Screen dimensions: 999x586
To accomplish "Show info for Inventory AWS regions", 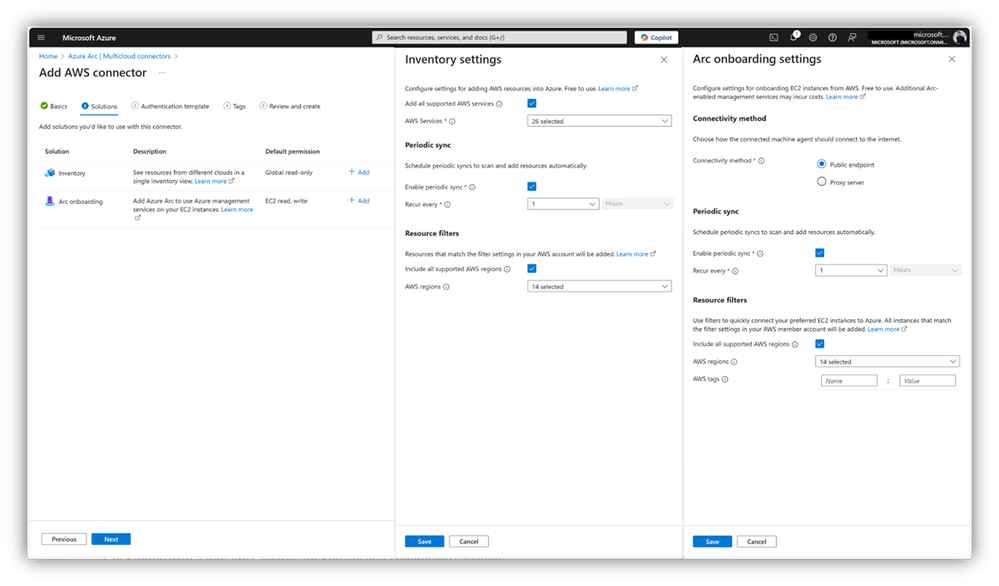I will point(446,287).
